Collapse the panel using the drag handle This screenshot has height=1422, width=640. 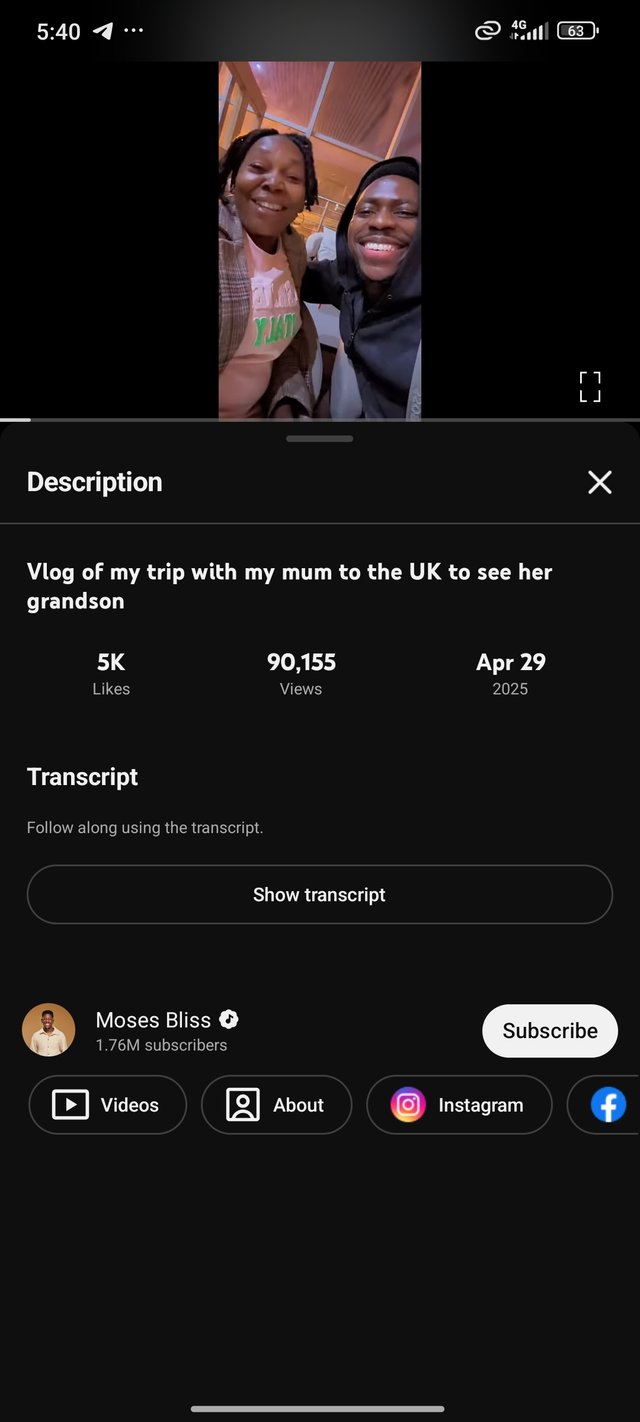tap(319, 438)
